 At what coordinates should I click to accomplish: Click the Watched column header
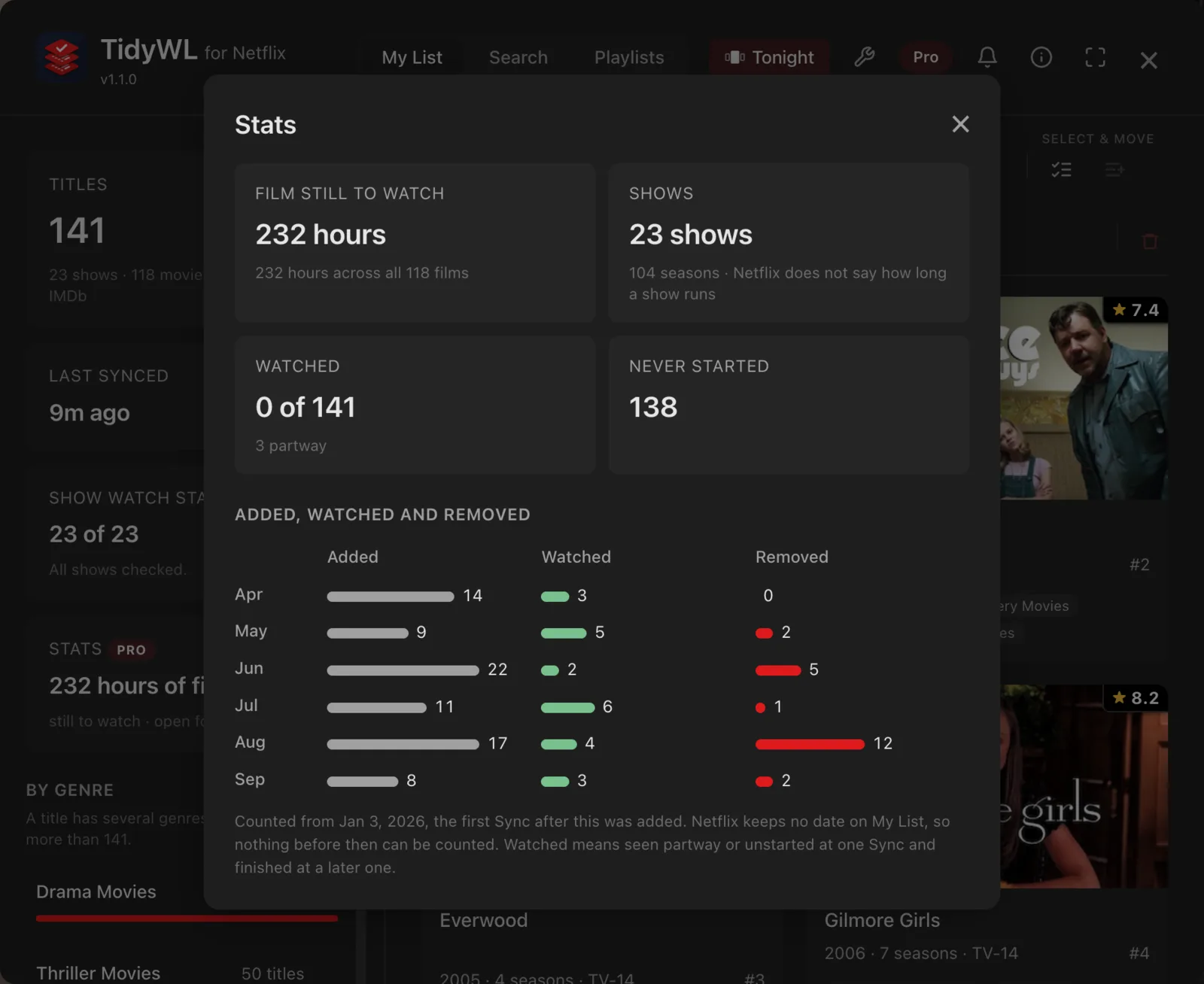tap(576, 557)
